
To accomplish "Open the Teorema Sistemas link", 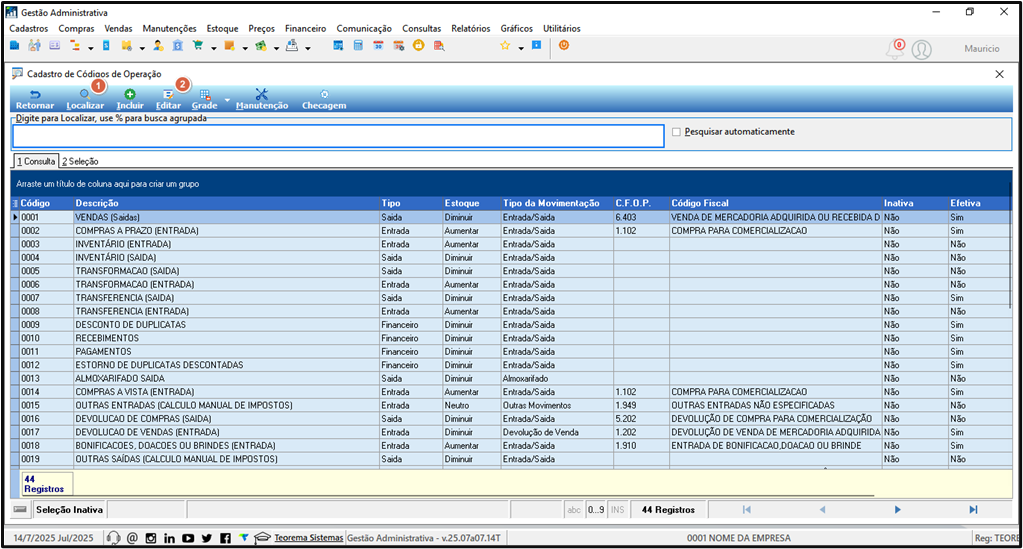I will click(x=309, y=538).
